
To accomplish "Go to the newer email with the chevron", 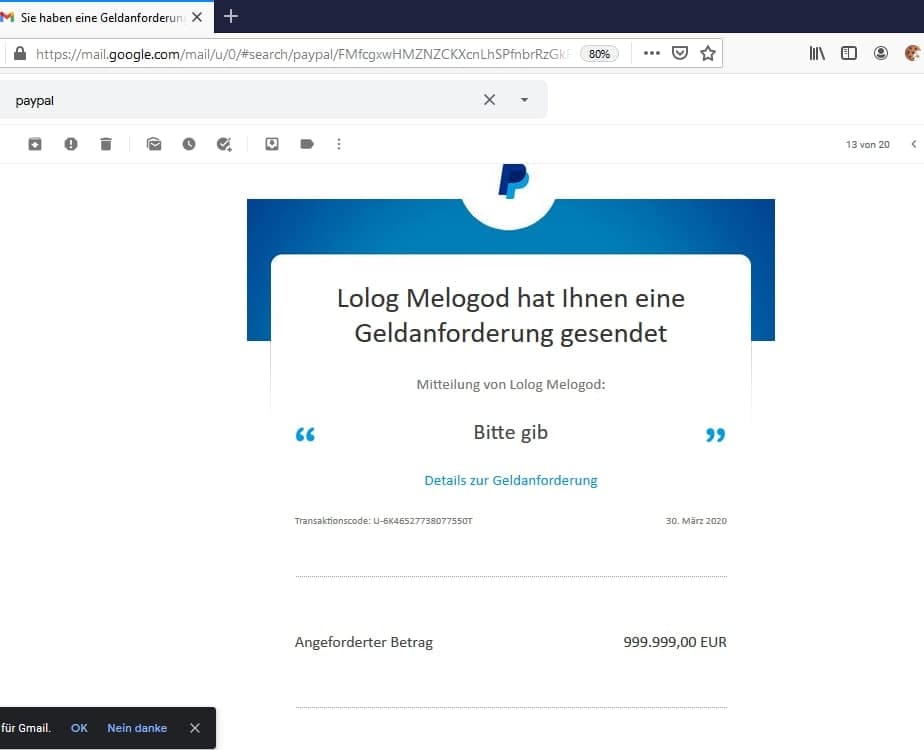I will click(913, 144).
